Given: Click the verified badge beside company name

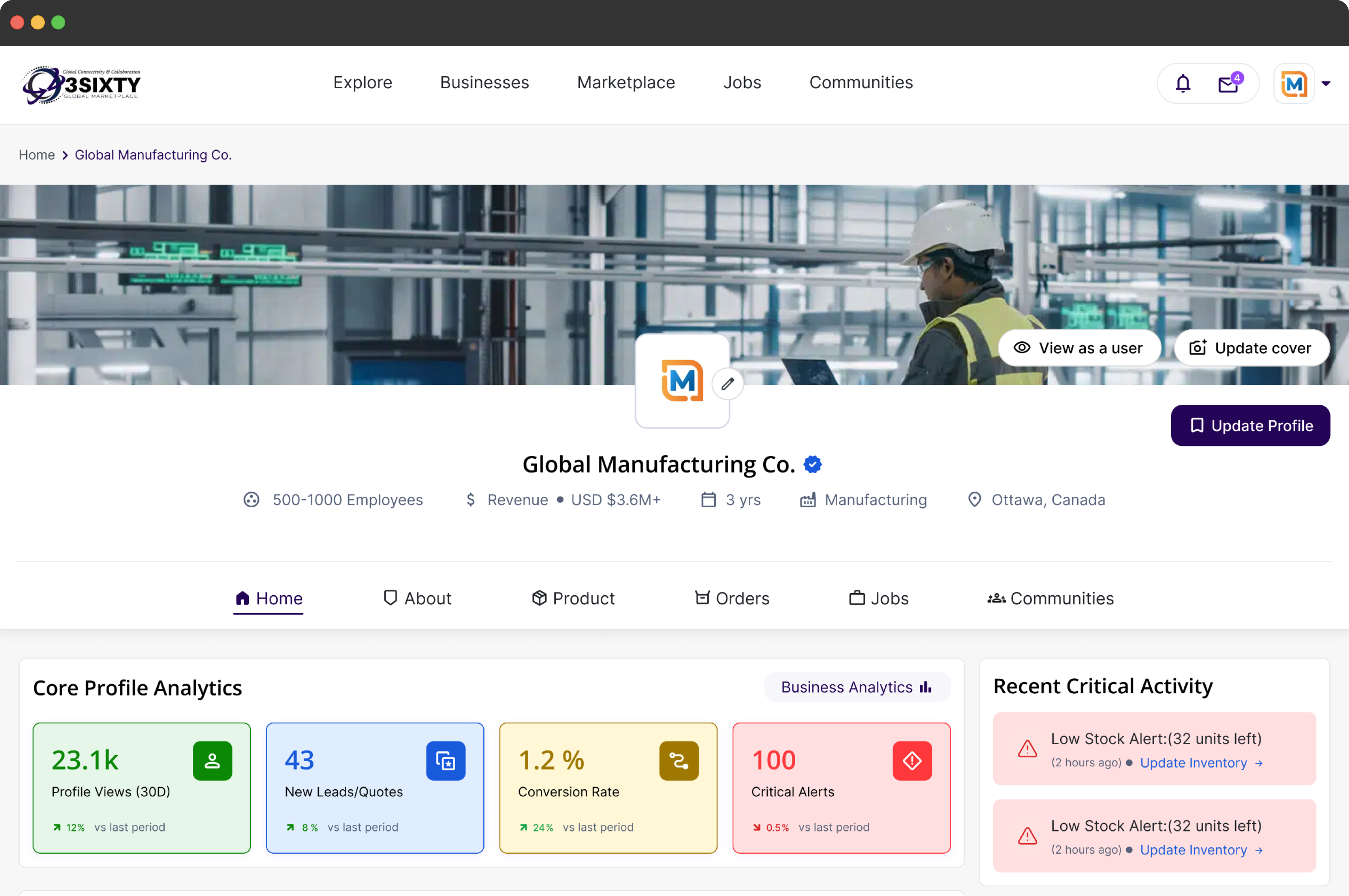Looking at the screenshot, I should (812, 465).
